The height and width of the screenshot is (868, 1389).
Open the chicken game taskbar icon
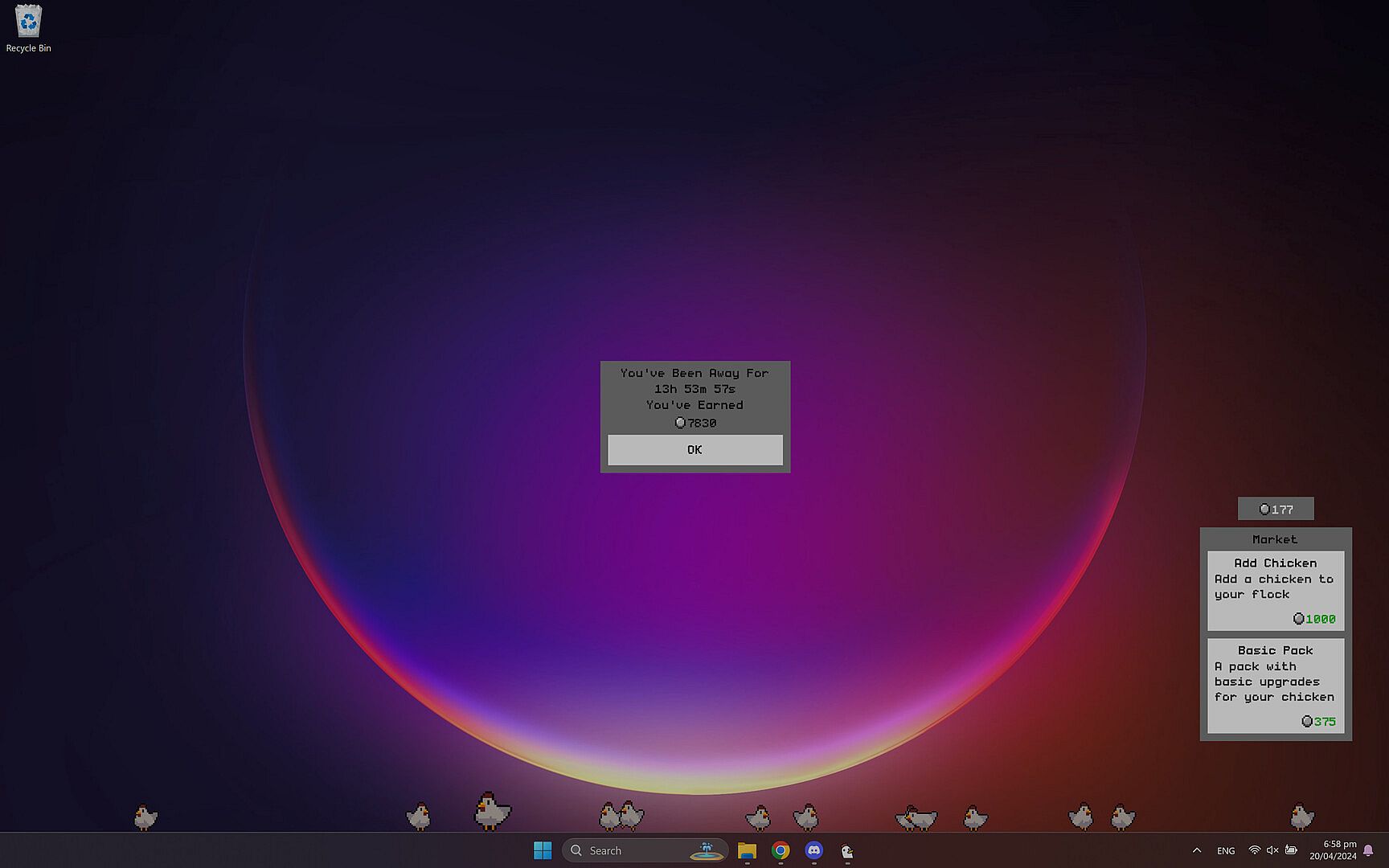click(847, 850)
